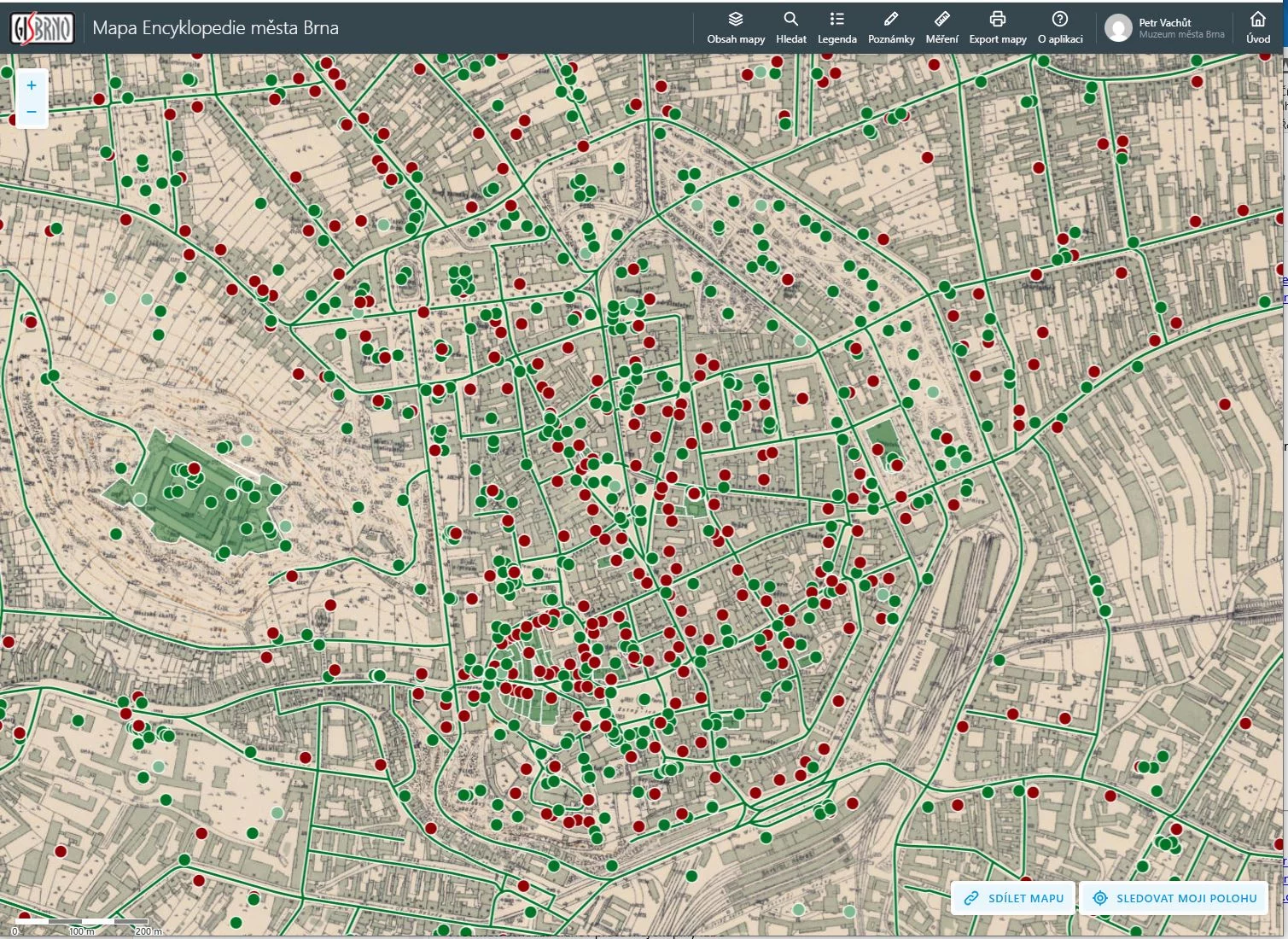Click the GIS Brno logo
The image size is (1288, 939).
(x=43, y=28)
